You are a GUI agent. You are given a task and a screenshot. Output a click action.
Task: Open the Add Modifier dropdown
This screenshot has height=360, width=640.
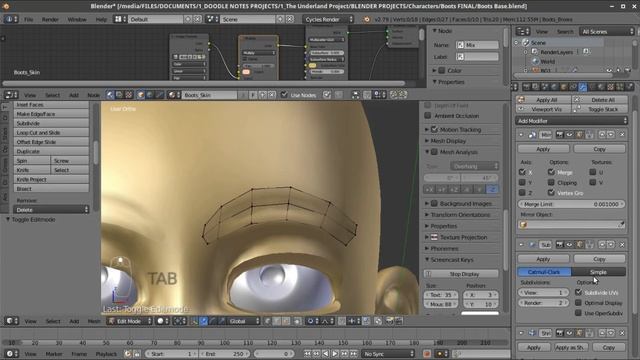(x=571, y=121)
